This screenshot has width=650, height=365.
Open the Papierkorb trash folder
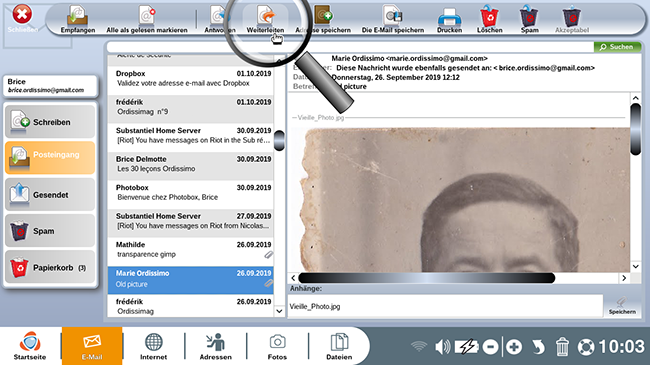click(50, 268)
